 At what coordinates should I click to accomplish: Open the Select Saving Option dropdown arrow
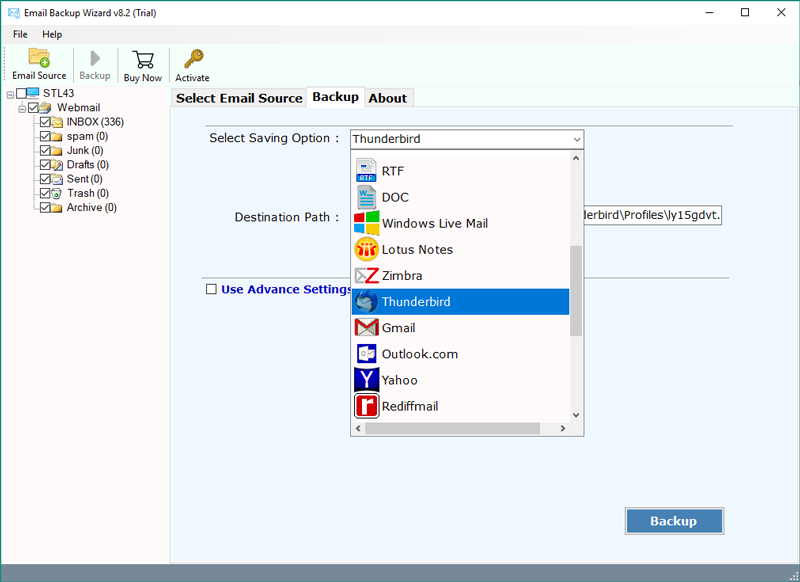click(x=577, y=139)
